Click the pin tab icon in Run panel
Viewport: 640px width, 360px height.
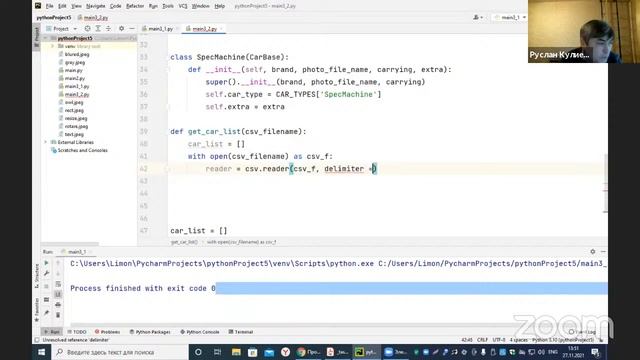[x=47, y=313]
